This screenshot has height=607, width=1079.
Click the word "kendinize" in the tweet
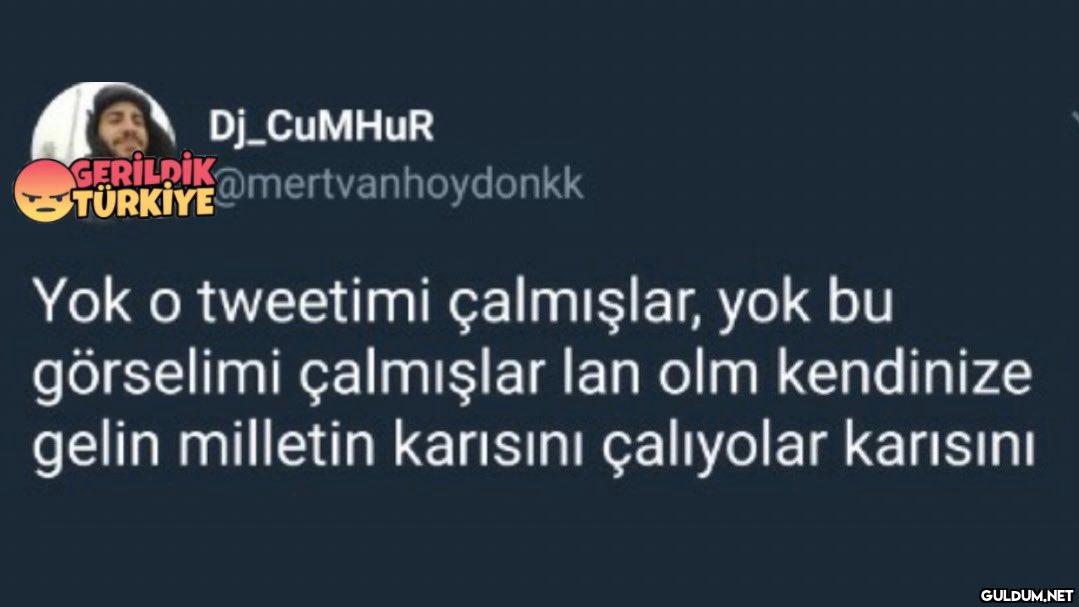coord(904,374)
